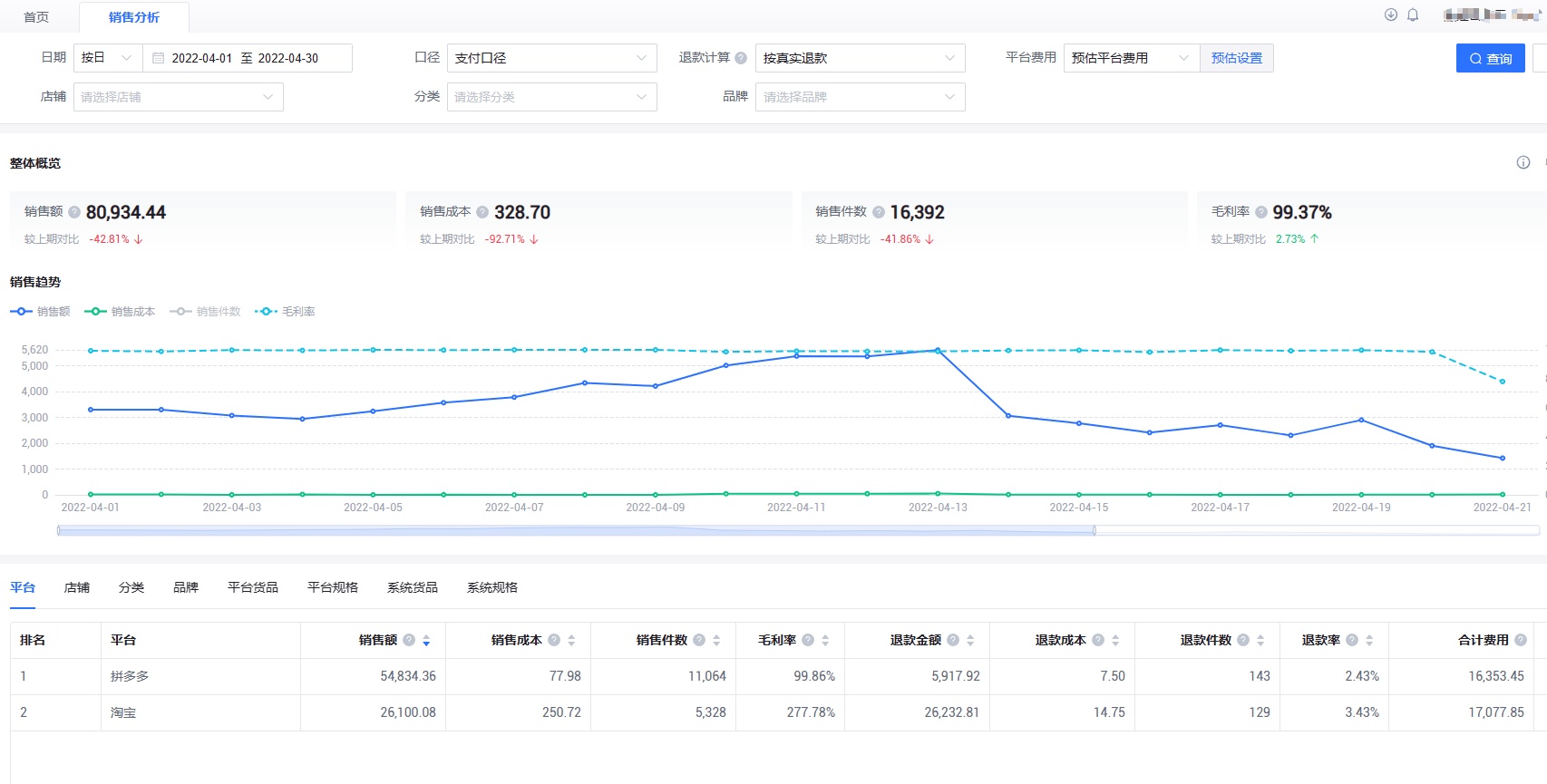Screen dimensions: 1547x784
Task: Click the 2022-04-21 毛利率 data point
Action: click(x=1503, y=382)
